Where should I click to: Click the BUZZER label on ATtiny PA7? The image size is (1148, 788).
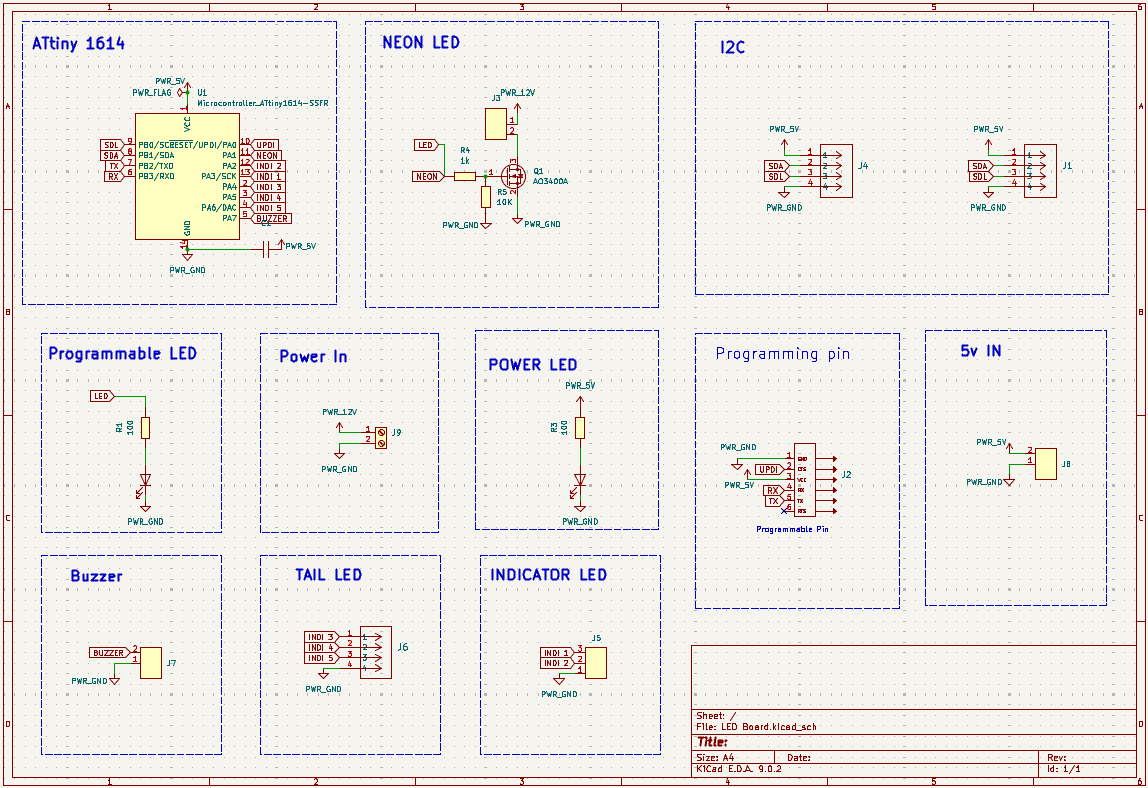tap(272, 218)
